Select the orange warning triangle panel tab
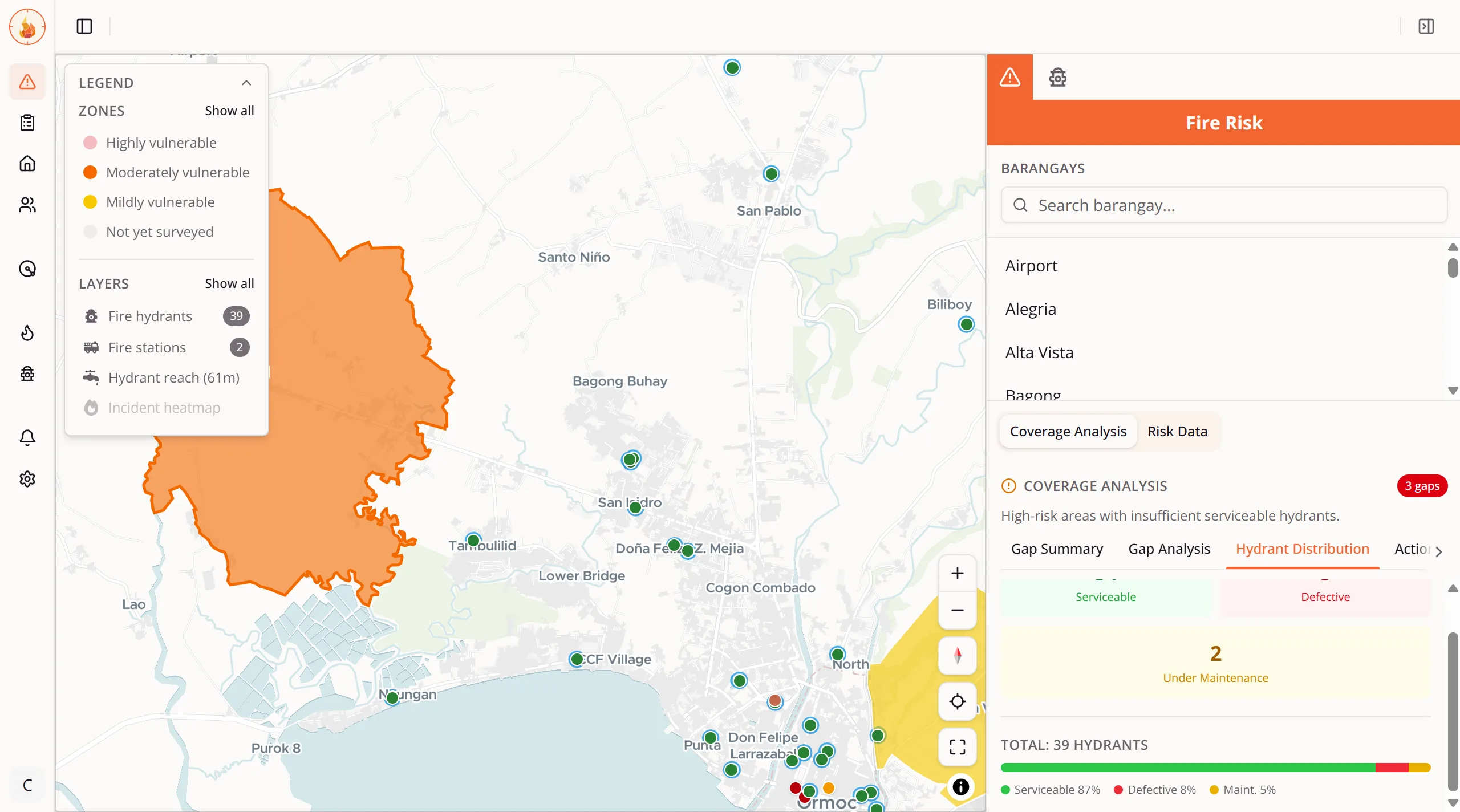The image size is (1460, 812). pos(1010,77)
